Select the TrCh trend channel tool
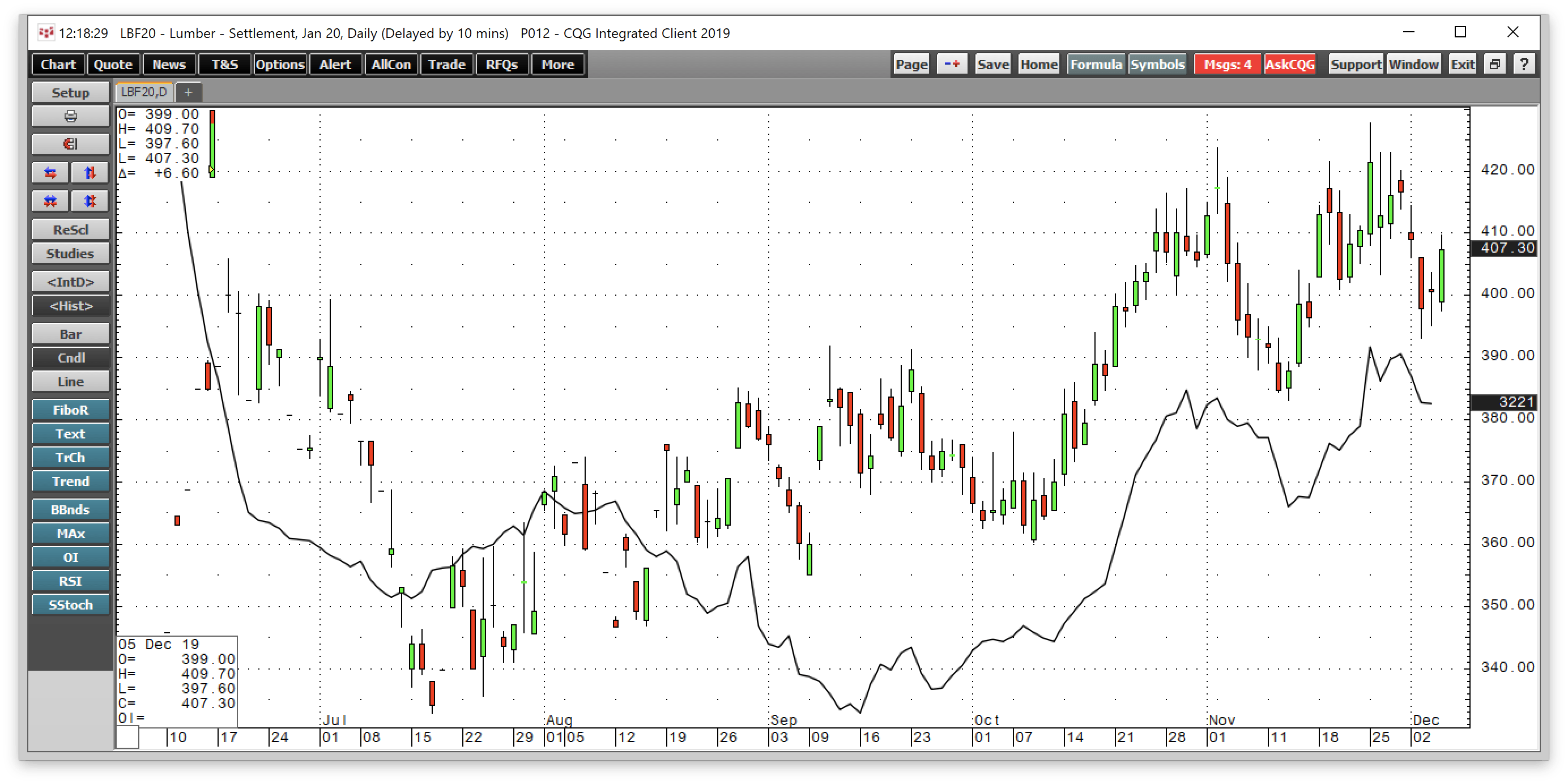The height and width of the screenshot is (784, 1568). [70, 457]
